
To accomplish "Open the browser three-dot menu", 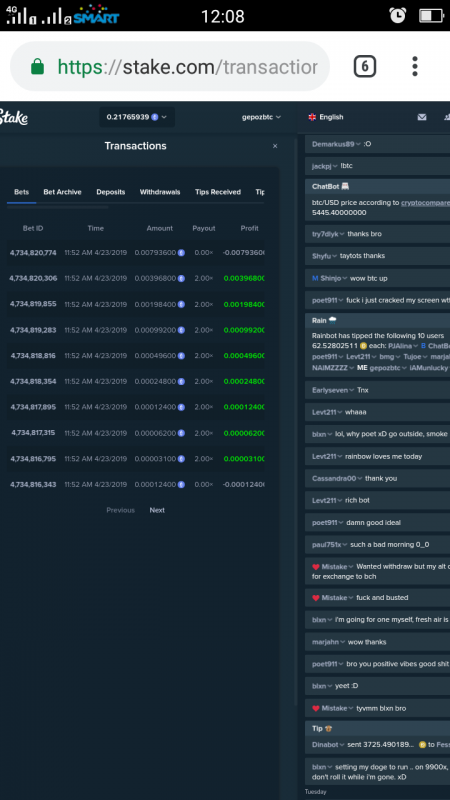I will tap(415, 66).
